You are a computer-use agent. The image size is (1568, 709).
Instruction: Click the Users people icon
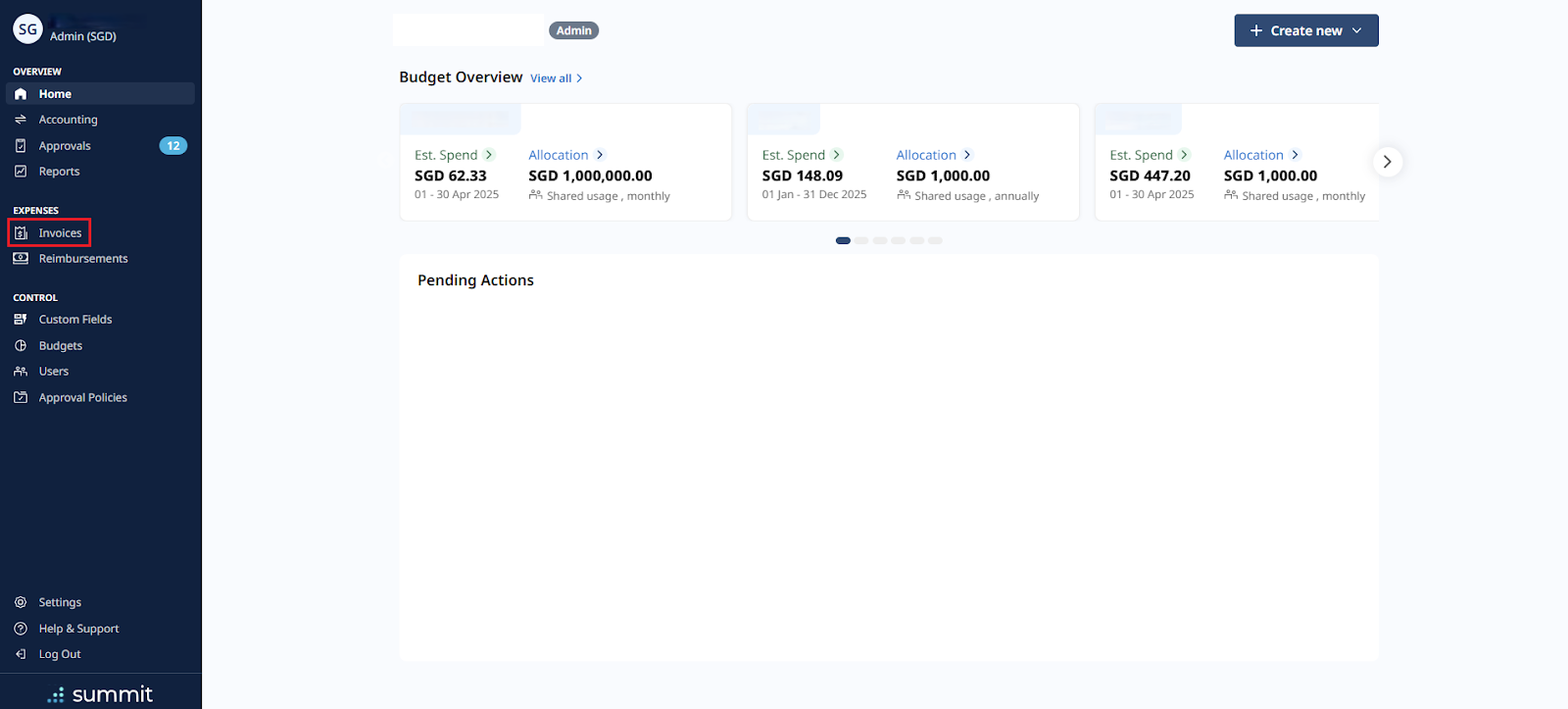[x=21, y=372]
